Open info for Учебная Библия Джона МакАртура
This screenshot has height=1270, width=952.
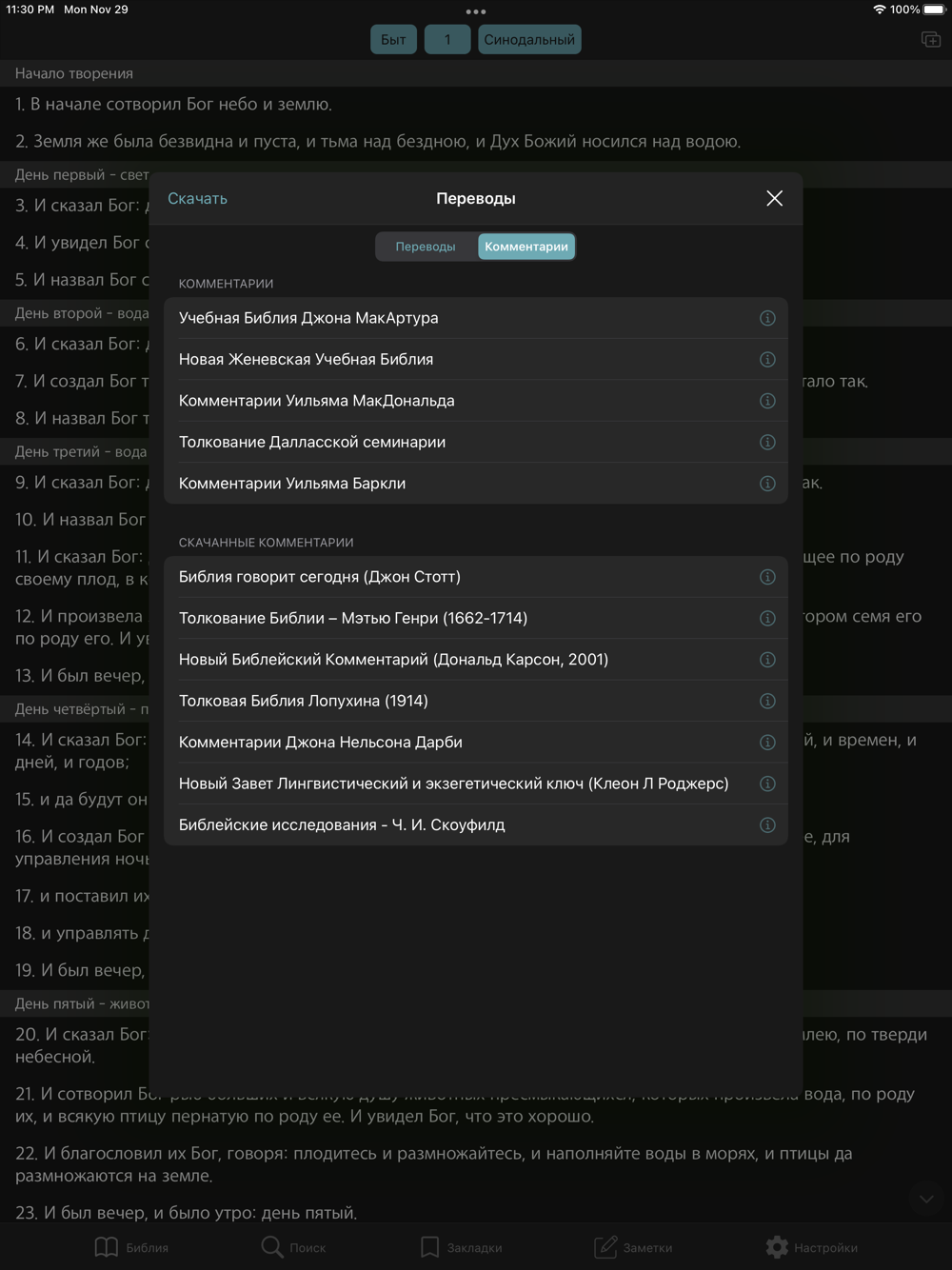[x=767, y=318]
